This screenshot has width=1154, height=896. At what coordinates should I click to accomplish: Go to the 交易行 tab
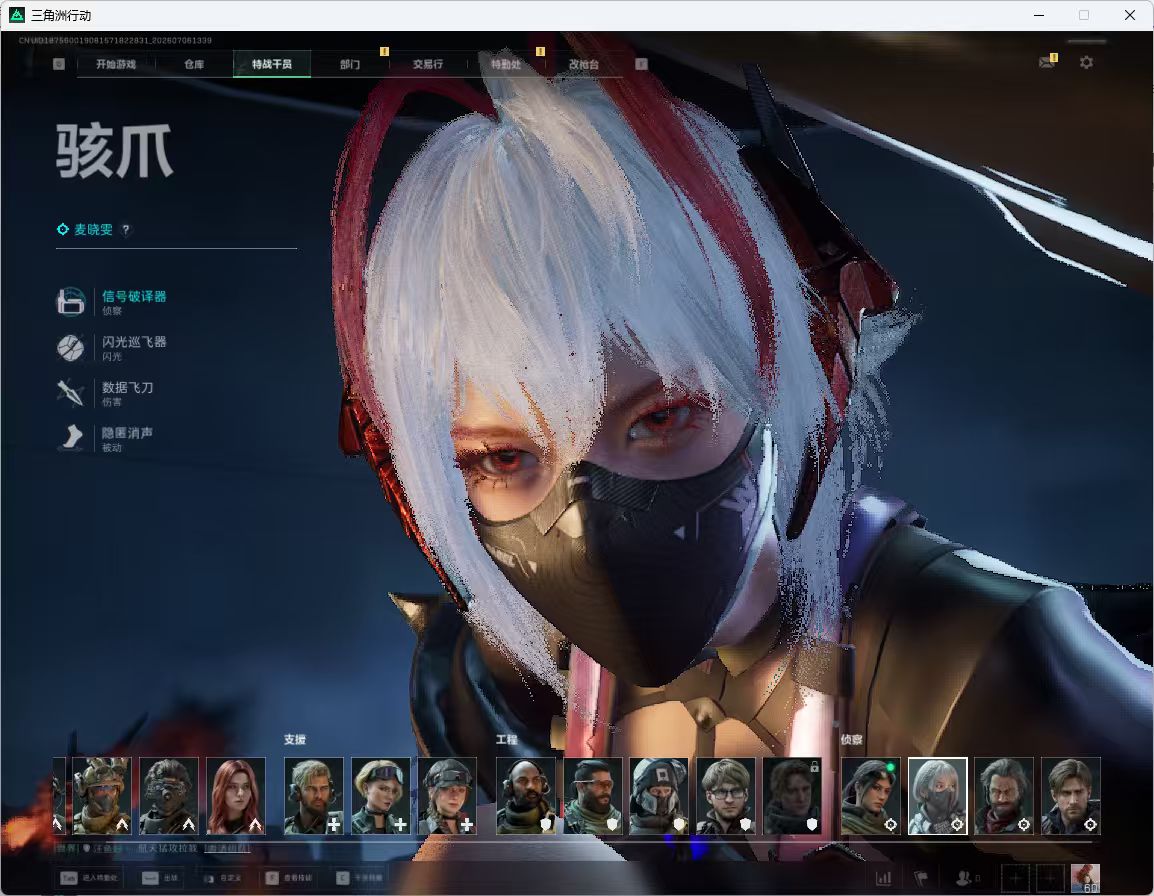coord(428,64)
